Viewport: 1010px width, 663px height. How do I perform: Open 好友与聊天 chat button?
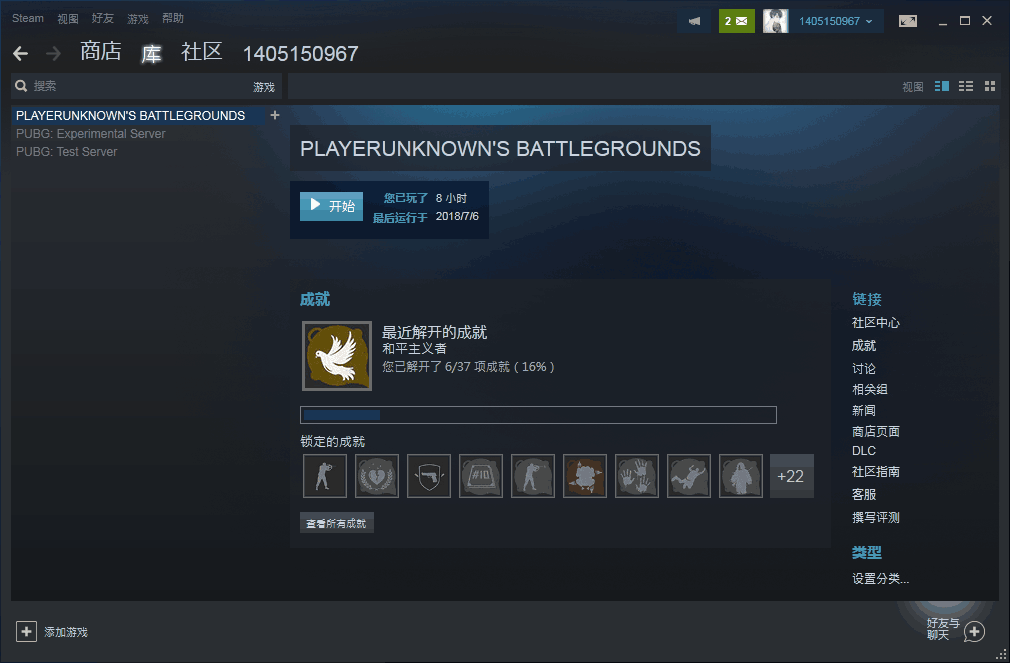click(956, 629)
